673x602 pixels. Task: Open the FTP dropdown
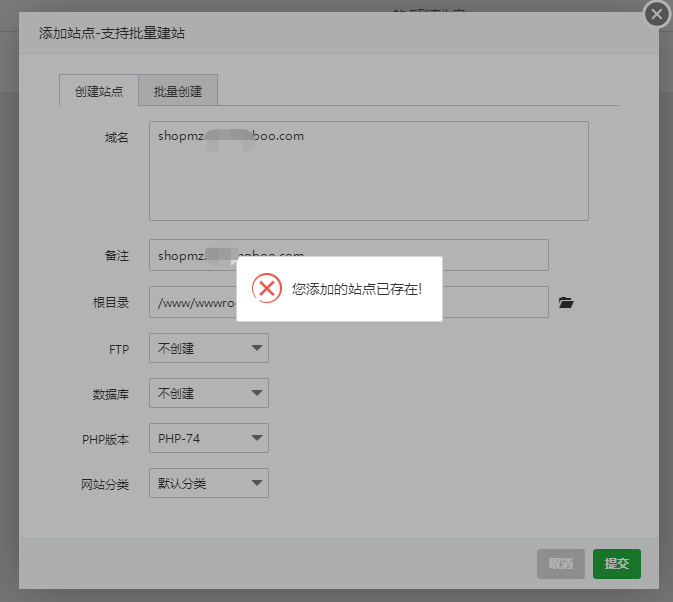coord(209,348)
